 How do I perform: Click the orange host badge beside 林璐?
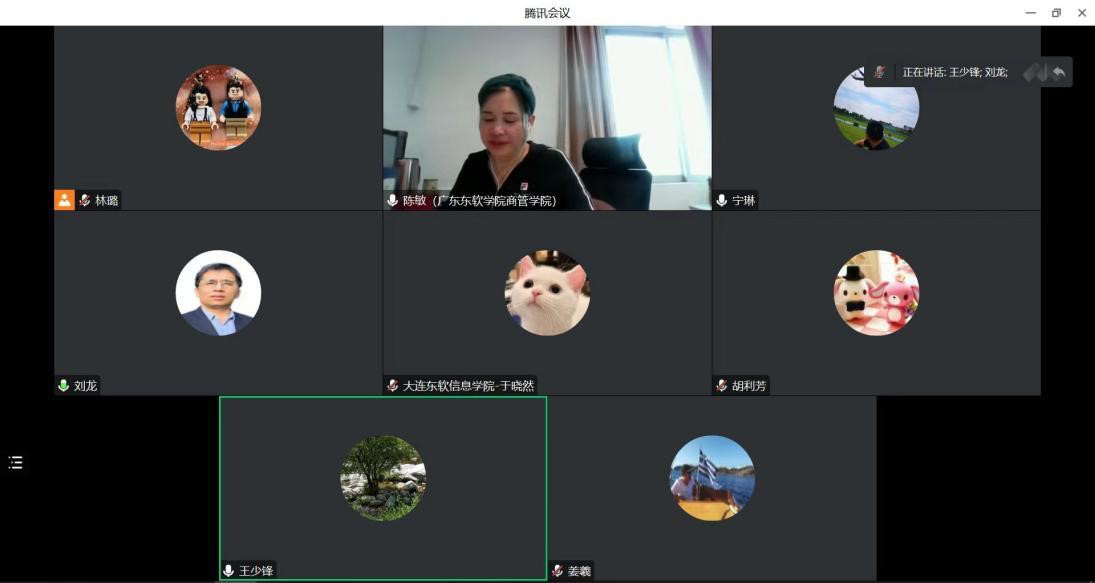(64, 200)
